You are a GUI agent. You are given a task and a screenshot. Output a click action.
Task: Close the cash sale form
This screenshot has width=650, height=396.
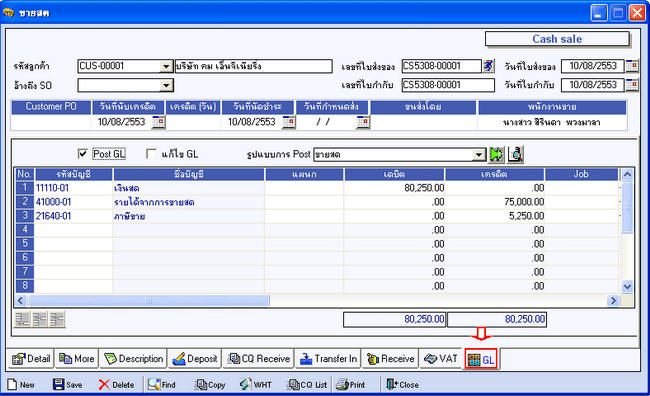403,385
